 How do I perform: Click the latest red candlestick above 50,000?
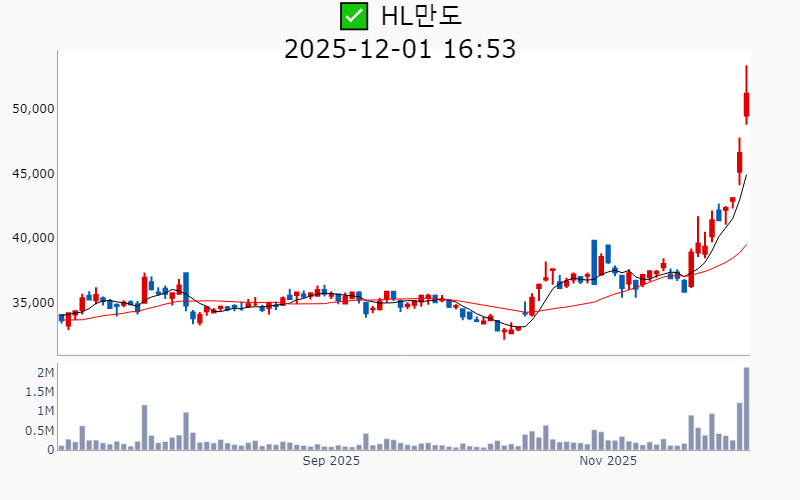(x=746, y=104)
